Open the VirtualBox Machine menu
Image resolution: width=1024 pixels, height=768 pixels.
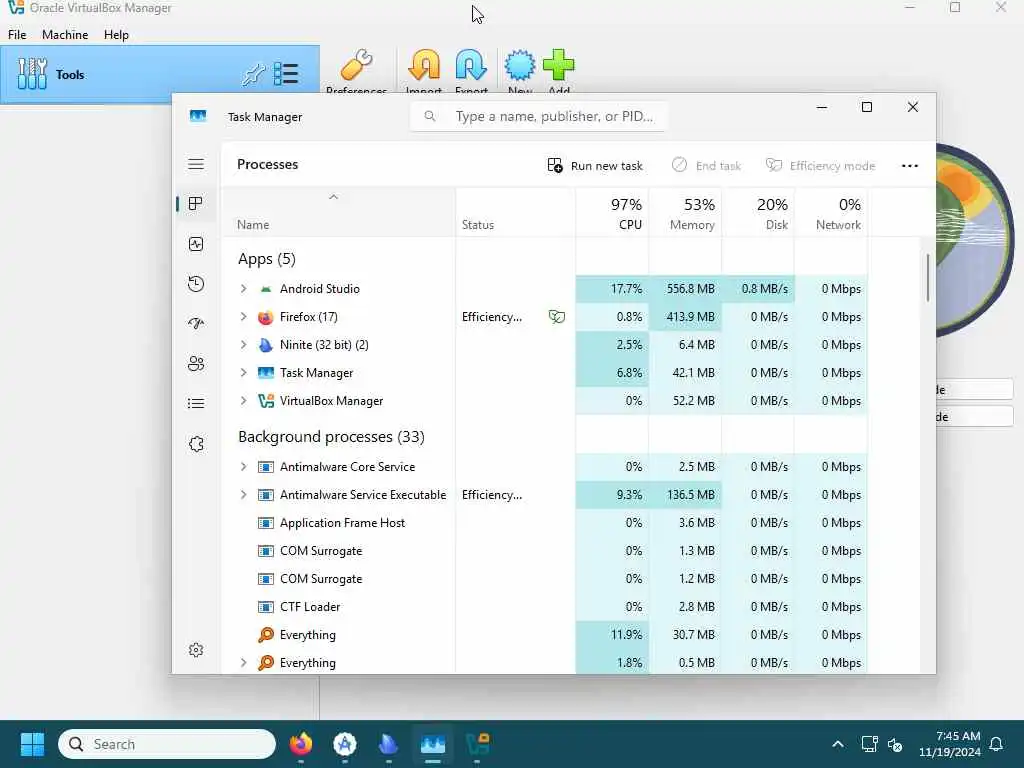[x=65, y=35]
